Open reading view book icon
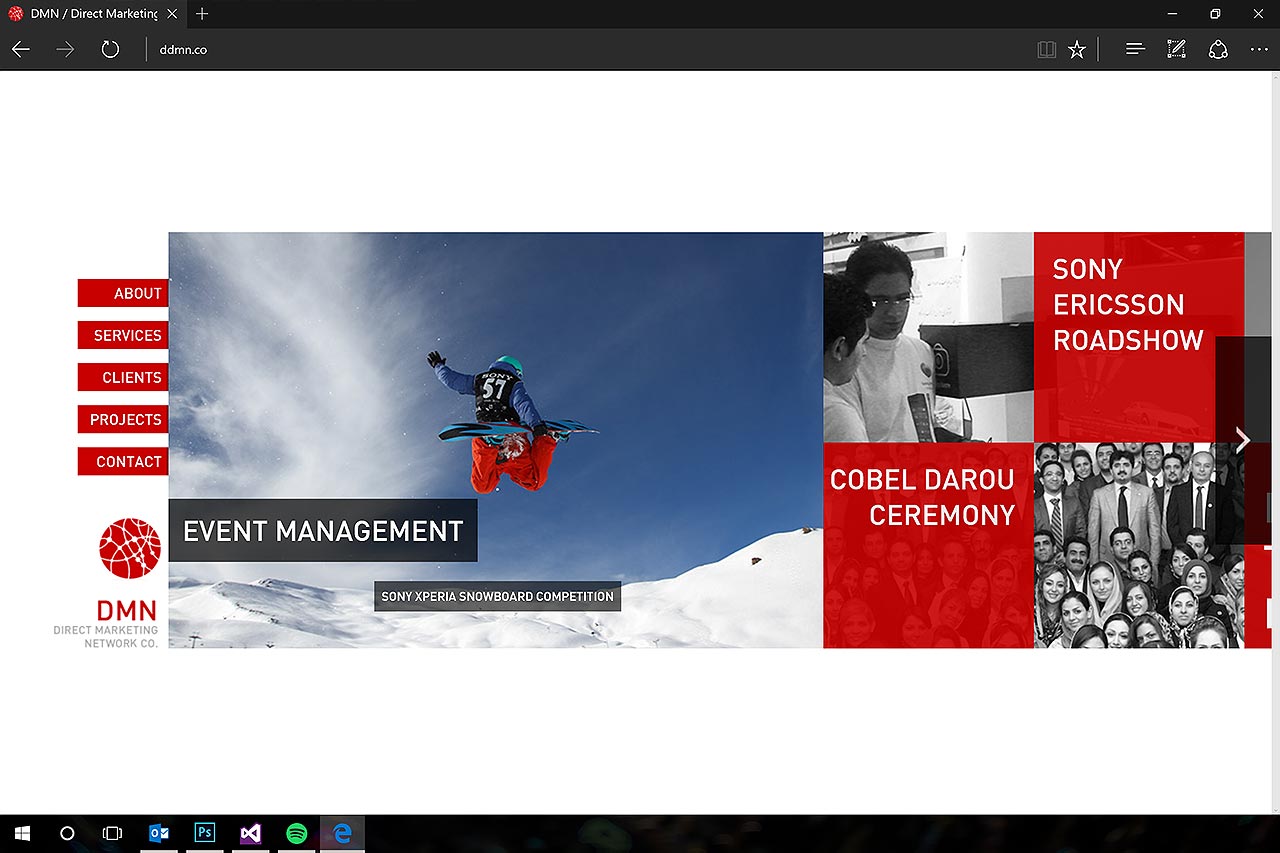The image size is (1280, 853). pyautogui.click(x=1046, y=49)
